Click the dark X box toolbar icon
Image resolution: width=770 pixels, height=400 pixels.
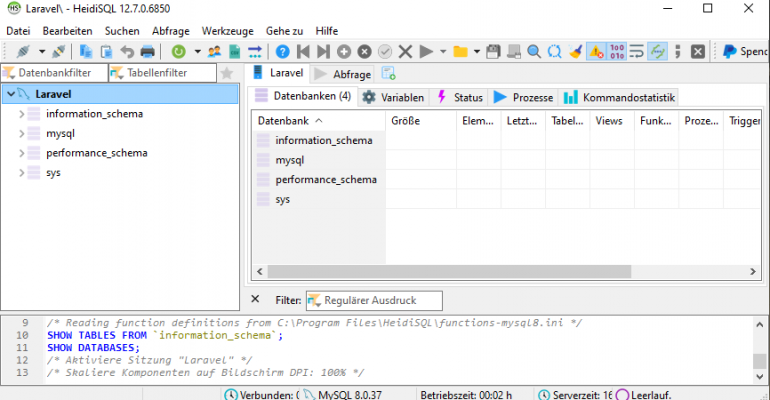698,52
